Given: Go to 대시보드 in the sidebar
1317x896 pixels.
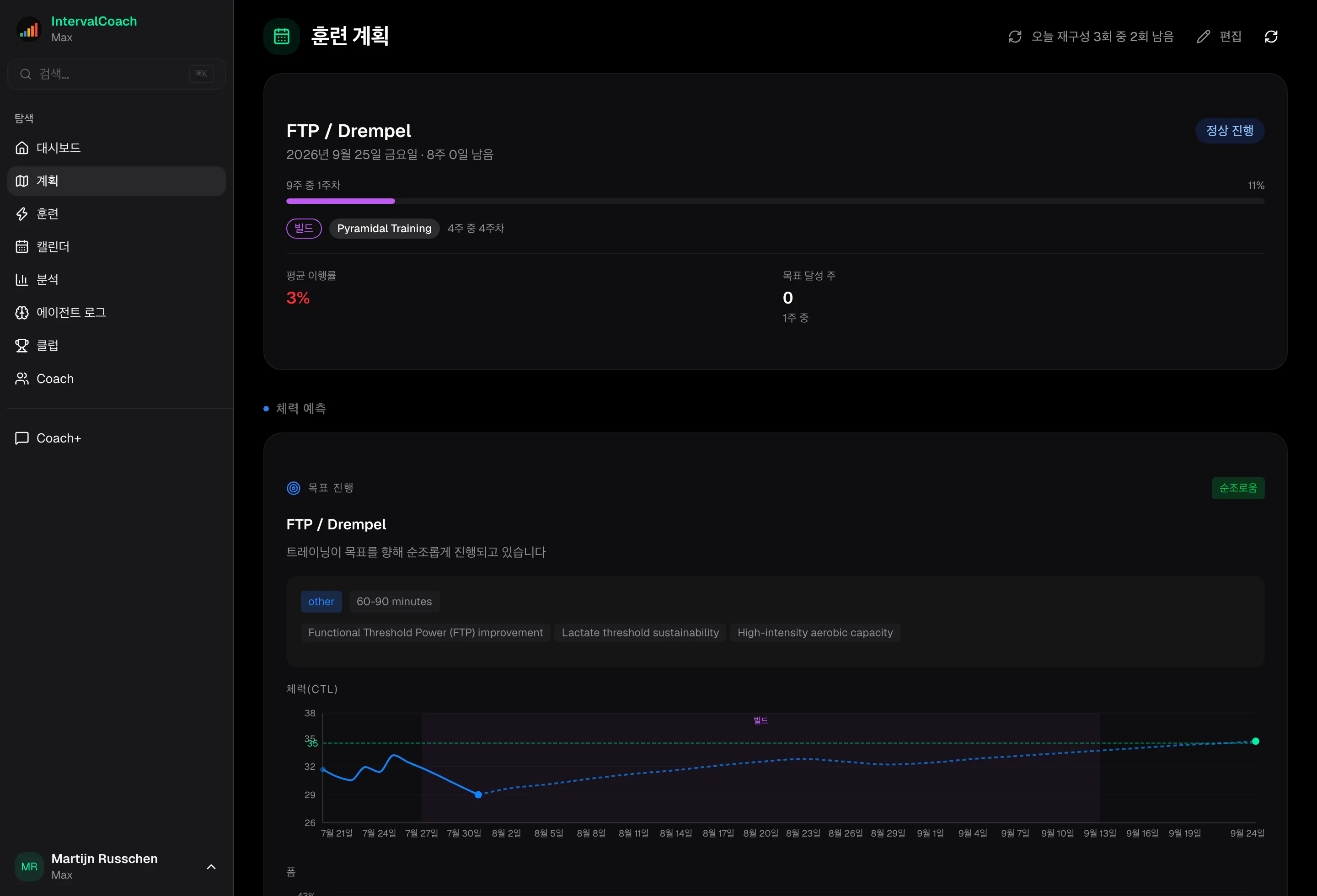Looking at the screenshot, I should [x=117, y=148].
